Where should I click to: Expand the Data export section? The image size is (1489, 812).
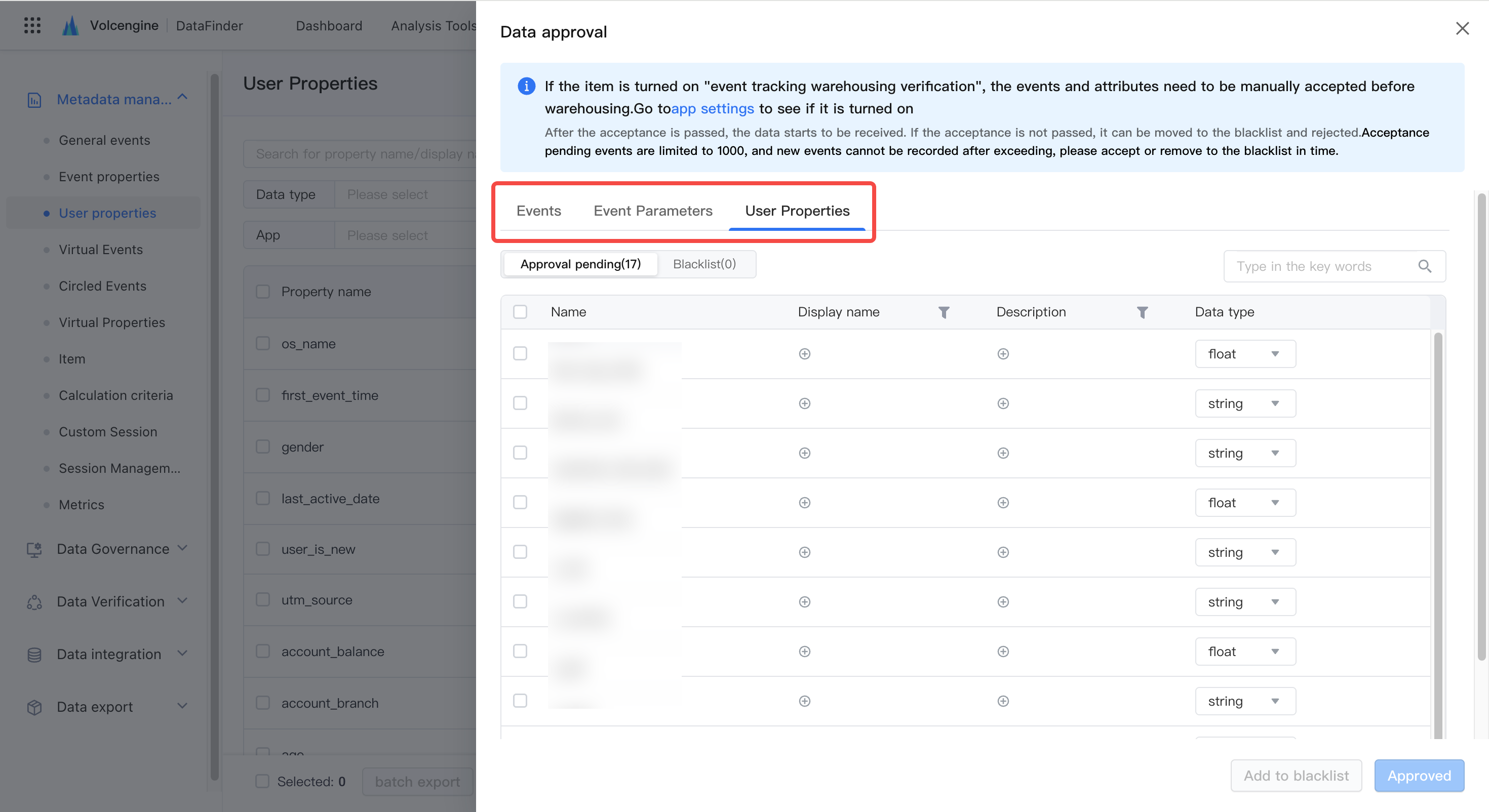[x=183, y=706]
